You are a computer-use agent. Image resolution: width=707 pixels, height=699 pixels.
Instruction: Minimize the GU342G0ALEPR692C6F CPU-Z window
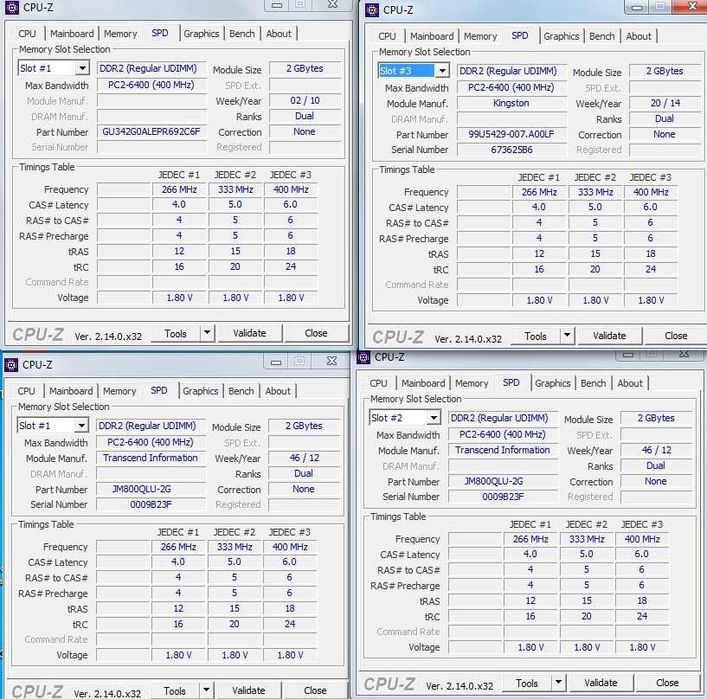tap(276, 5)
